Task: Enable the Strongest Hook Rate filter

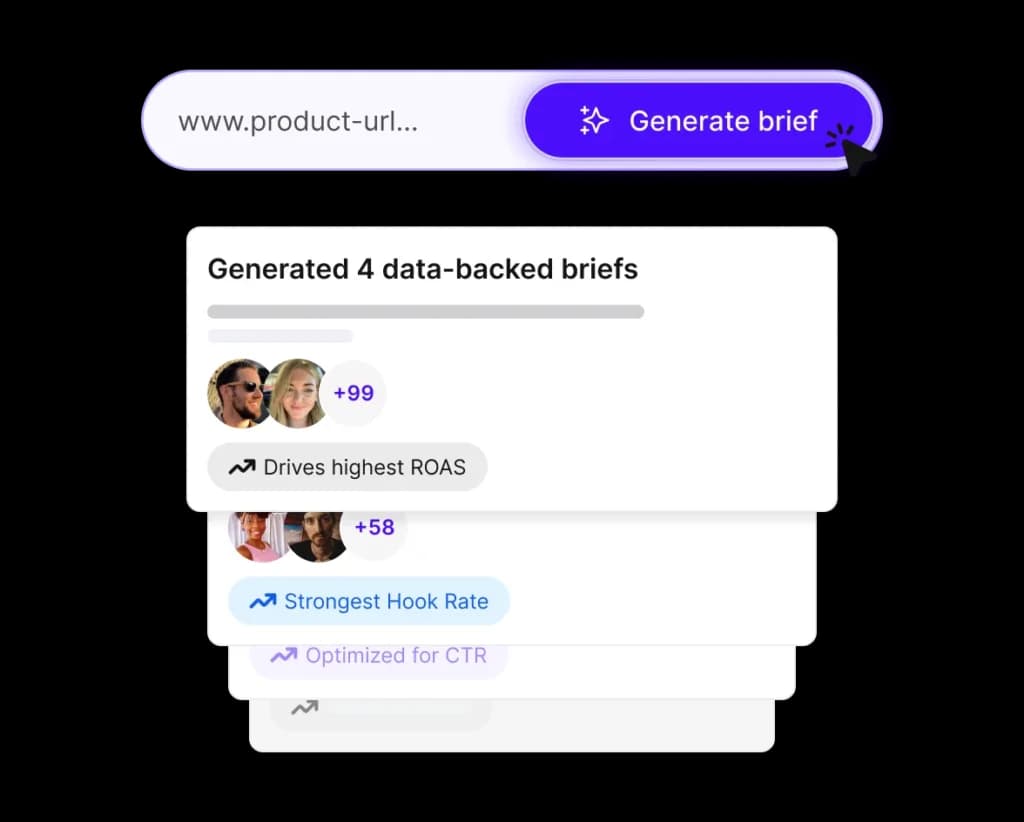Action: point(369,601)
